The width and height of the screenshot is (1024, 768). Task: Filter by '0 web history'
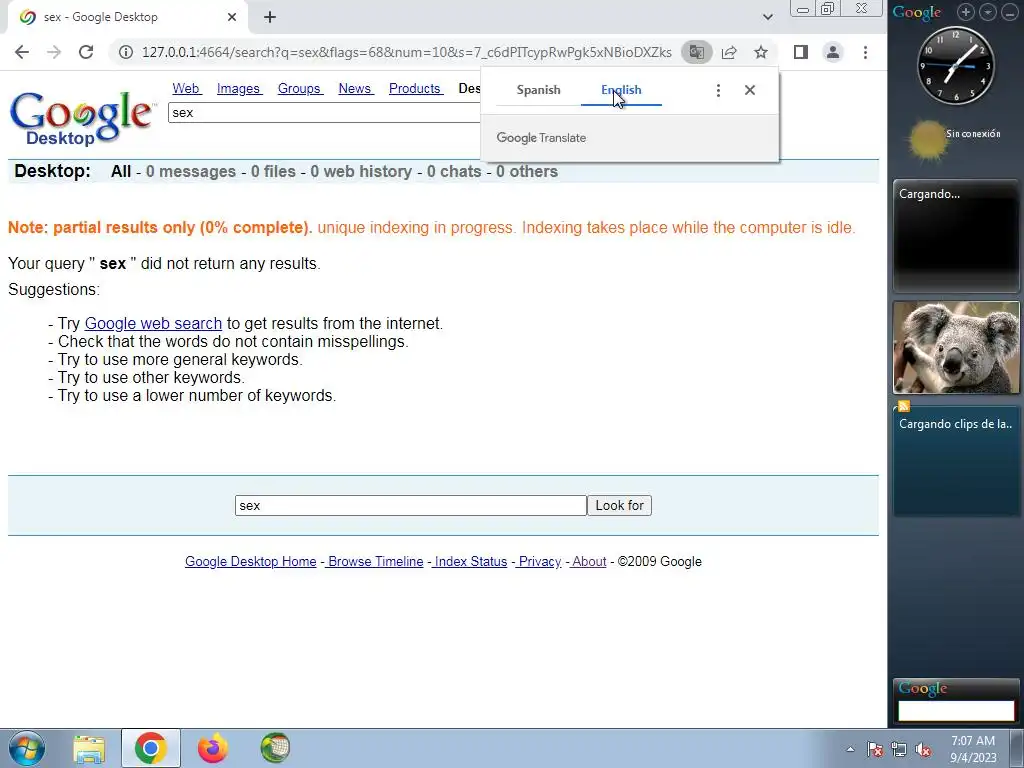tap(360, 172)
